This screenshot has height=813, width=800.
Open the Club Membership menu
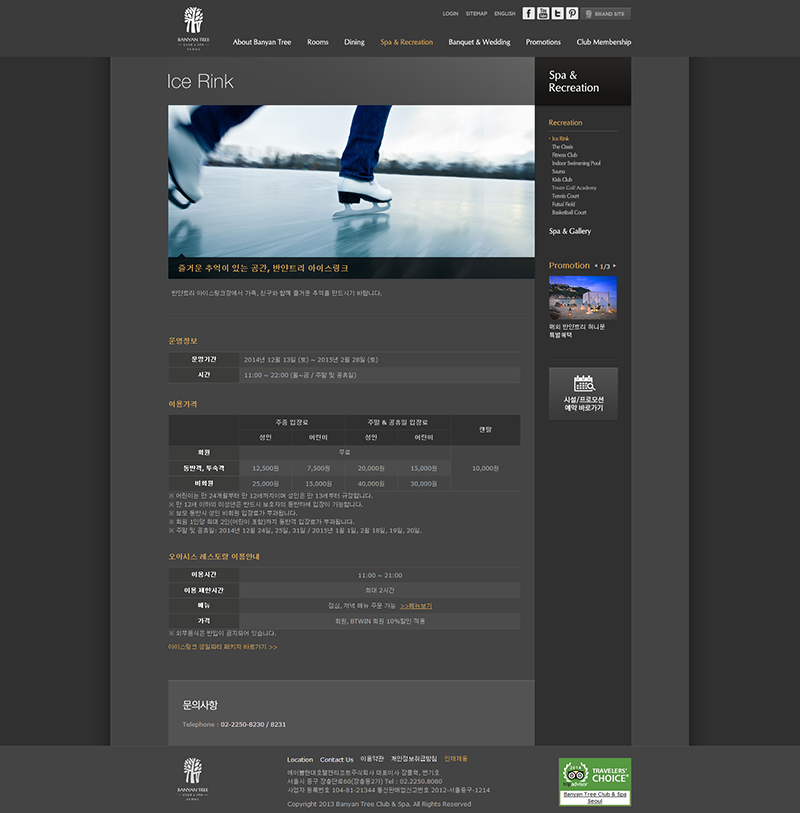(x=603, y=42)
